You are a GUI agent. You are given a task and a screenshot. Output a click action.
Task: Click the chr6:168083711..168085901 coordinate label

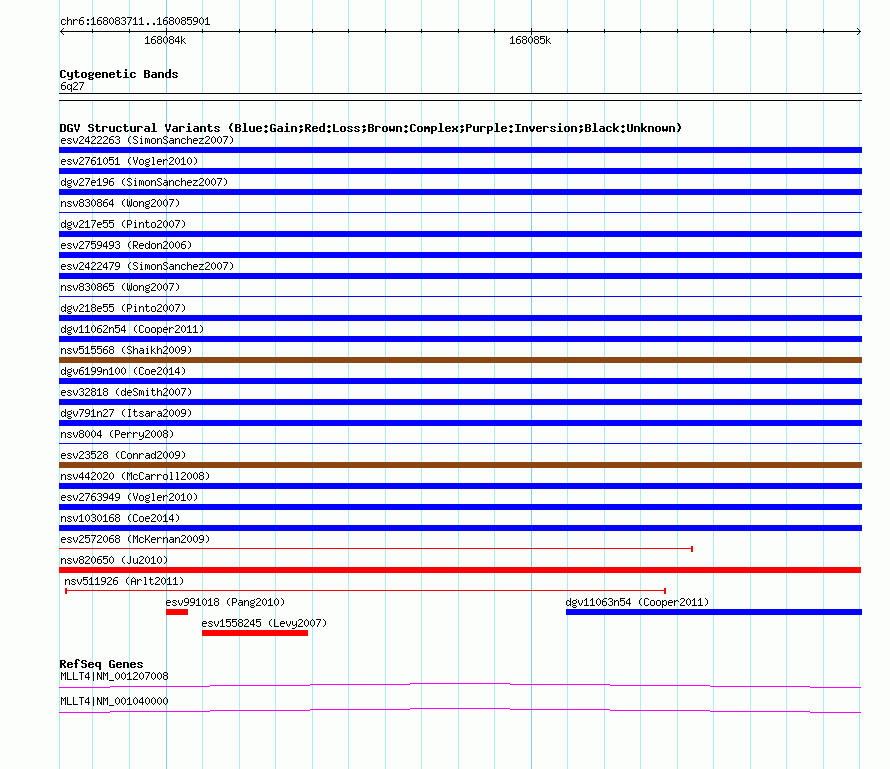tap(135, 21)
